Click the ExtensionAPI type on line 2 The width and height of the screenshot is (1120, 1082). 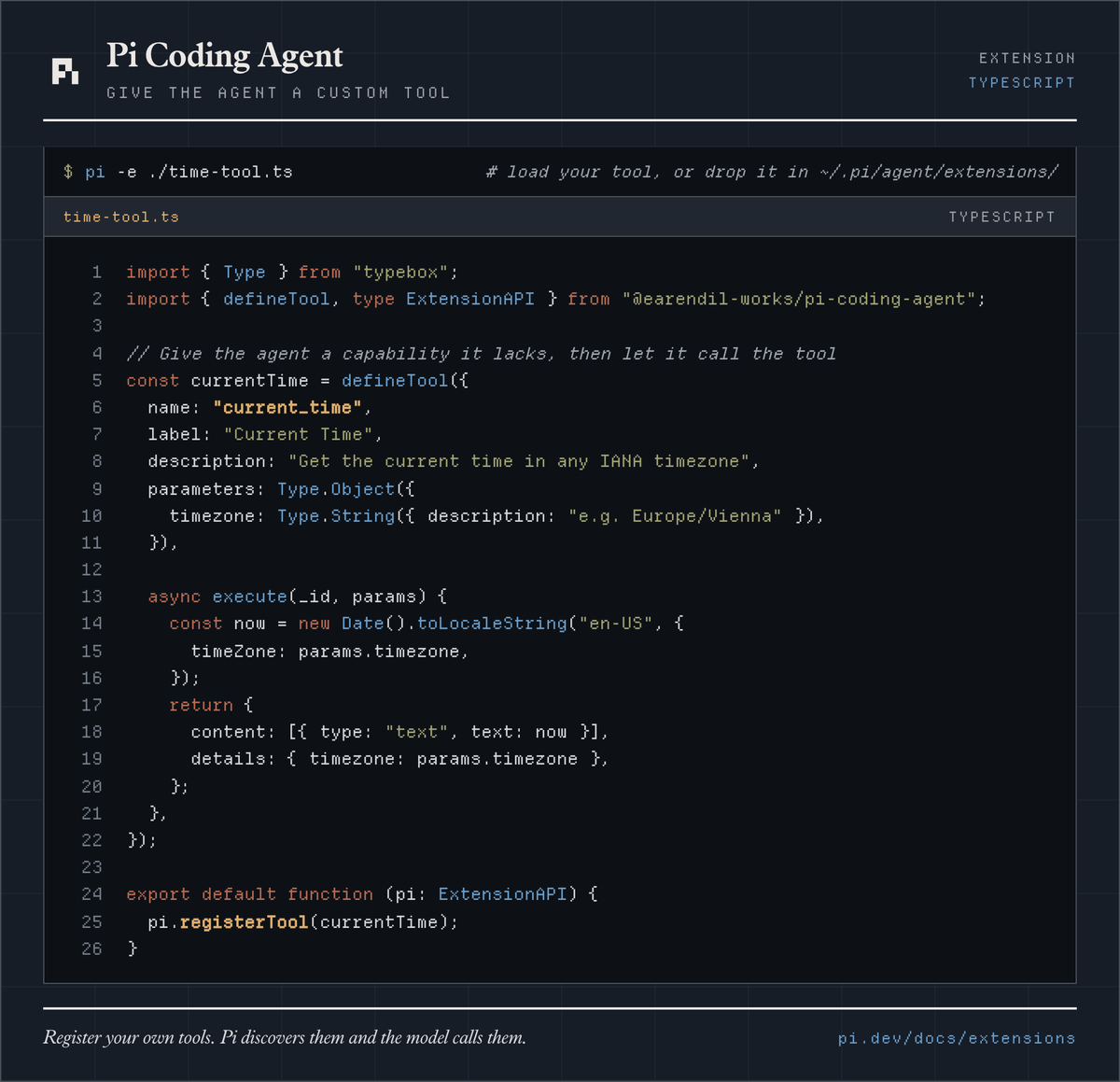pyautogui.click(x=470, y=299)
